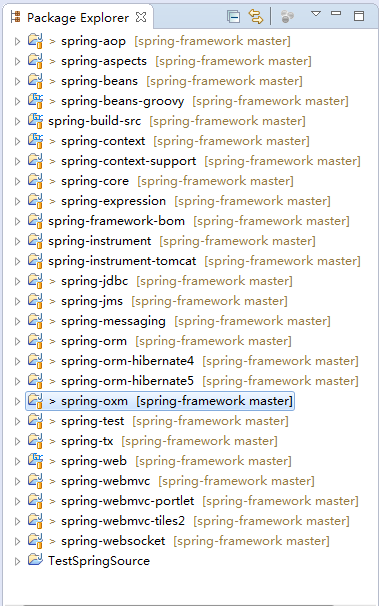Select the spring-instrument project label

point(100,241)
